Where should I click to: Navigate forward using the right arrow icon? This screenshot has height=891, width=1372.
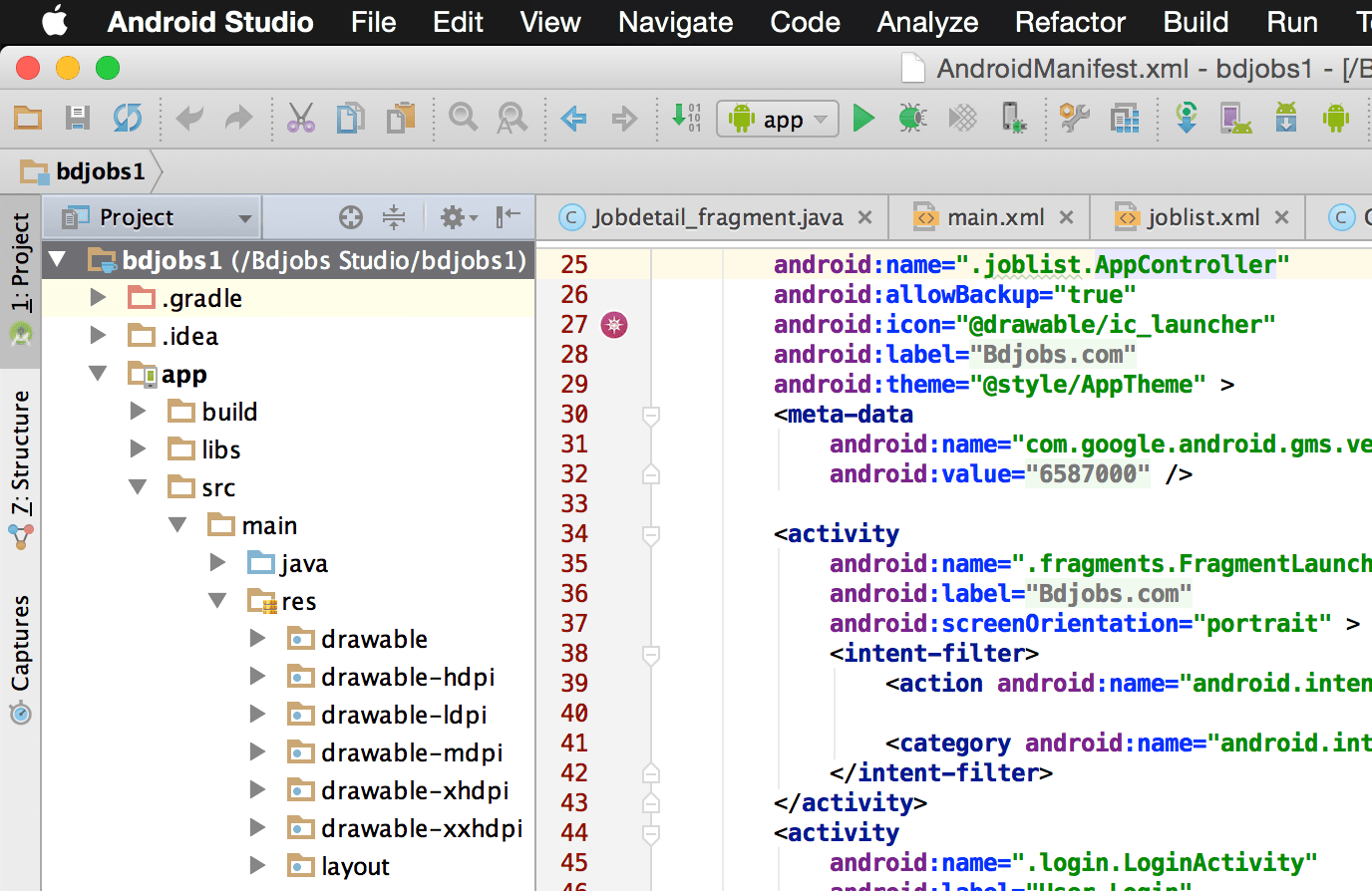pyautogui.click(x=624, y=119)
